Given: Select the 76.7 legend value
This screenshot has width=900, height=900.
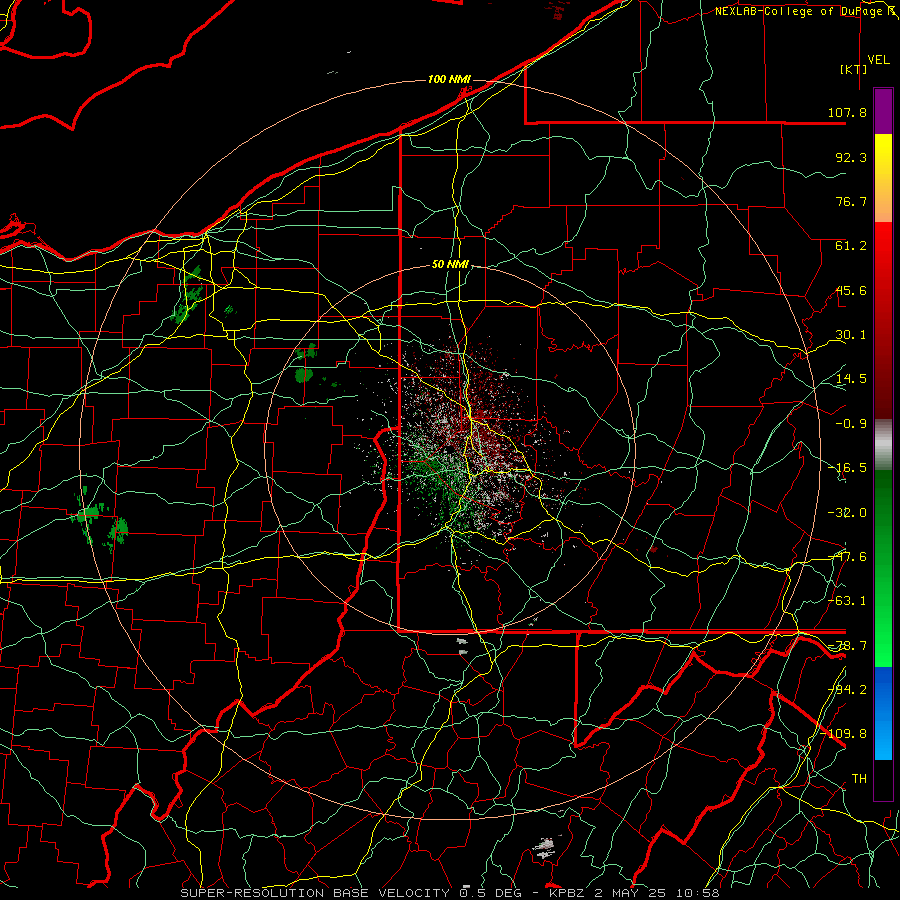Looking at the screenshot, I should (851, 201).
